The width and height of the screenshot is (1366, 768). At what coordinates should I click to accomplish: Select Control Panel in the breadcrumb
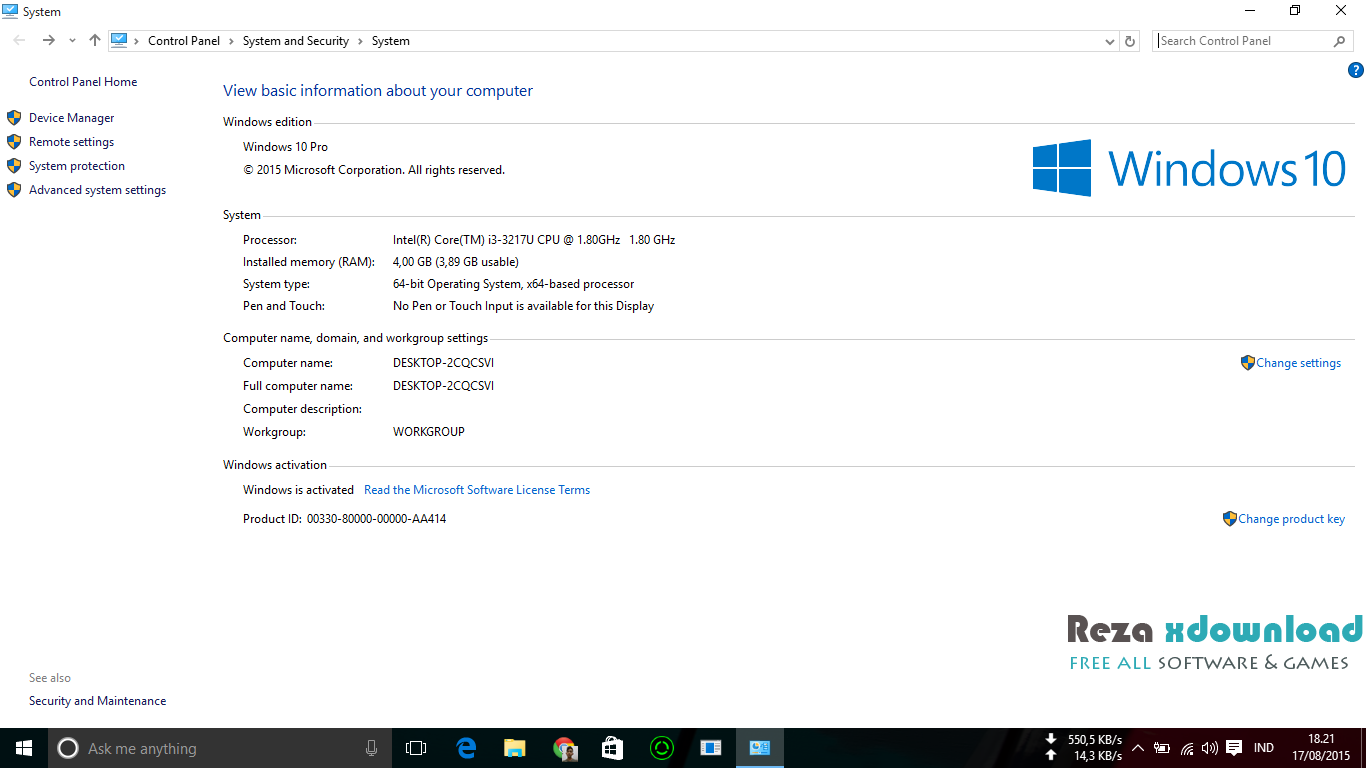[184, 40]
